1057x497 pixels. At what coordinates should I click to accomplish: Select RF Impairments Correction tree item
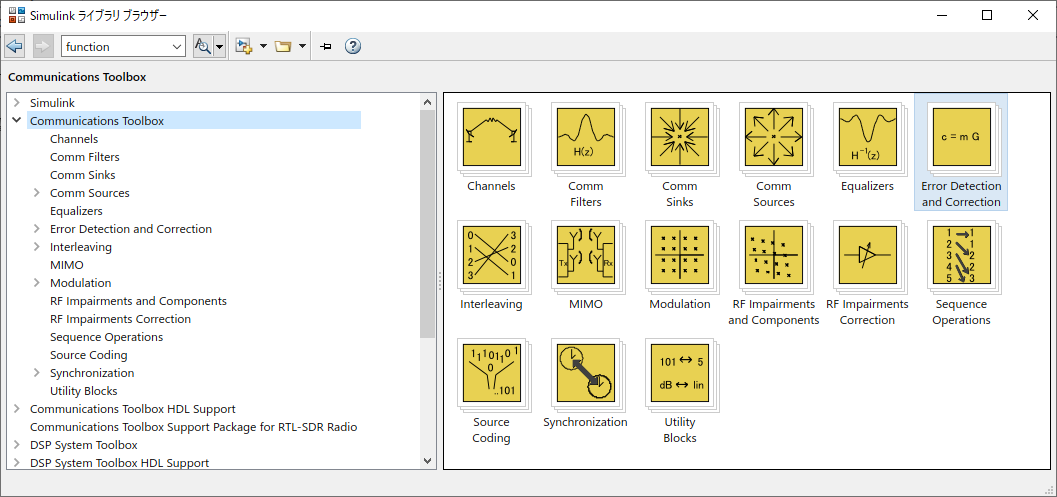[121, 319]
